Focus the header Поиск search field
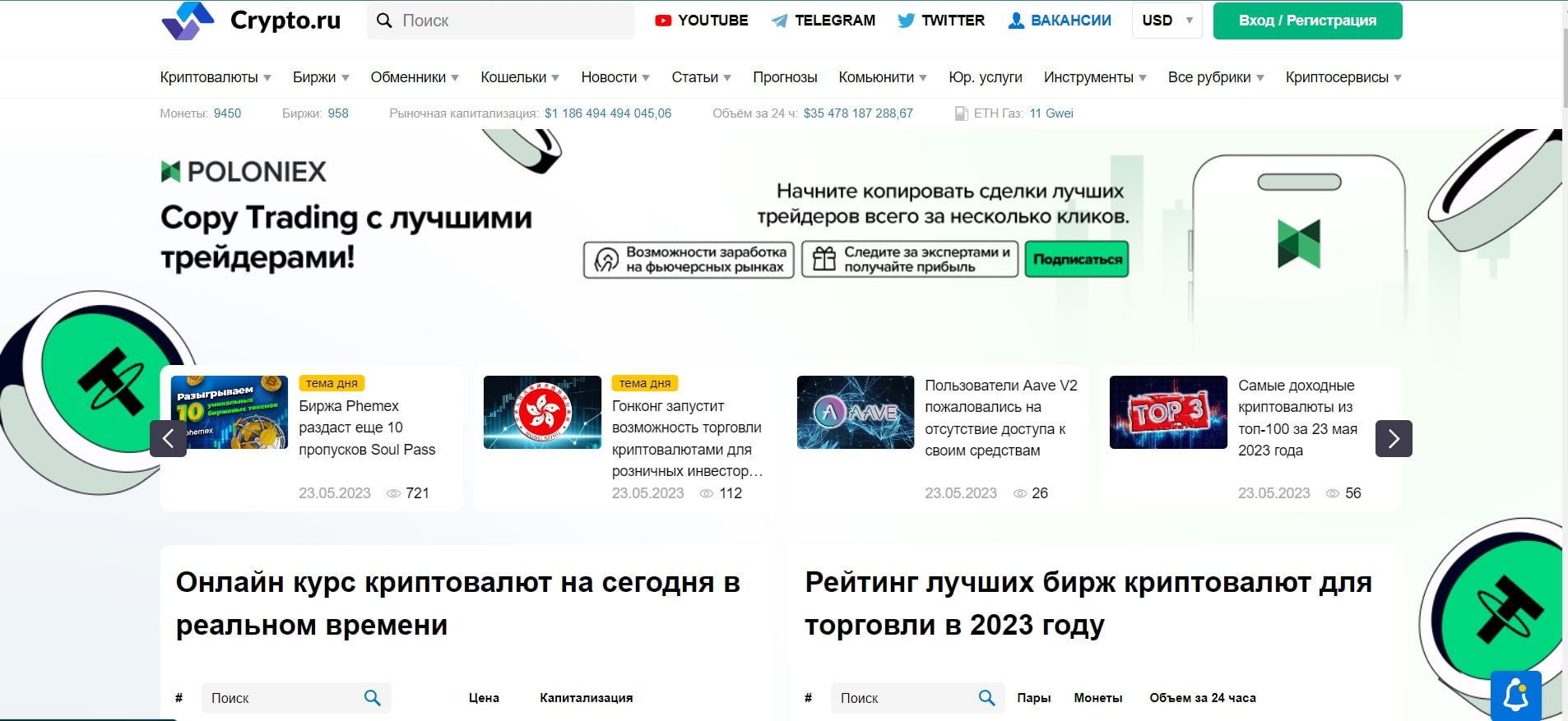This screenshot has width=1568, height=721. coord(501,21)
